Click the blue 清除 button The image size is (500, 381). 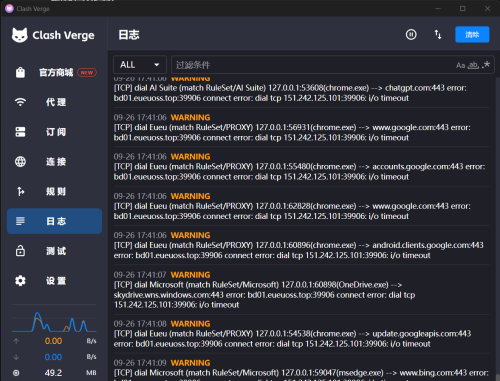point(472,34)
